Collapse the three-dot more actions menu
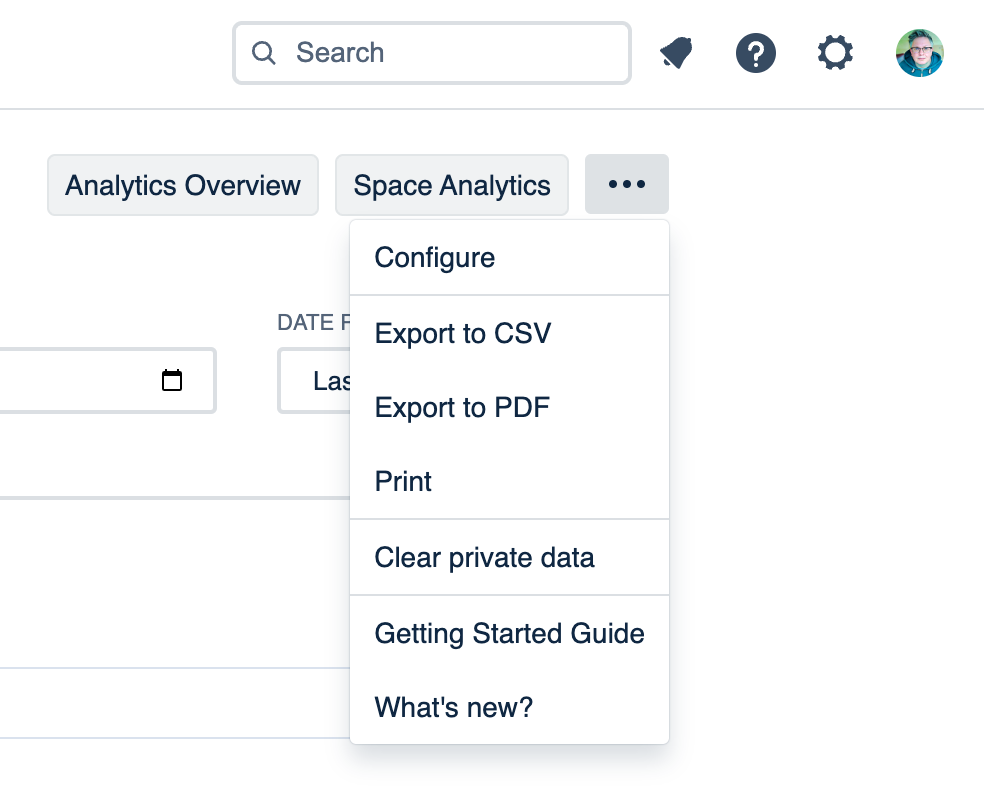 coord(626,185)
